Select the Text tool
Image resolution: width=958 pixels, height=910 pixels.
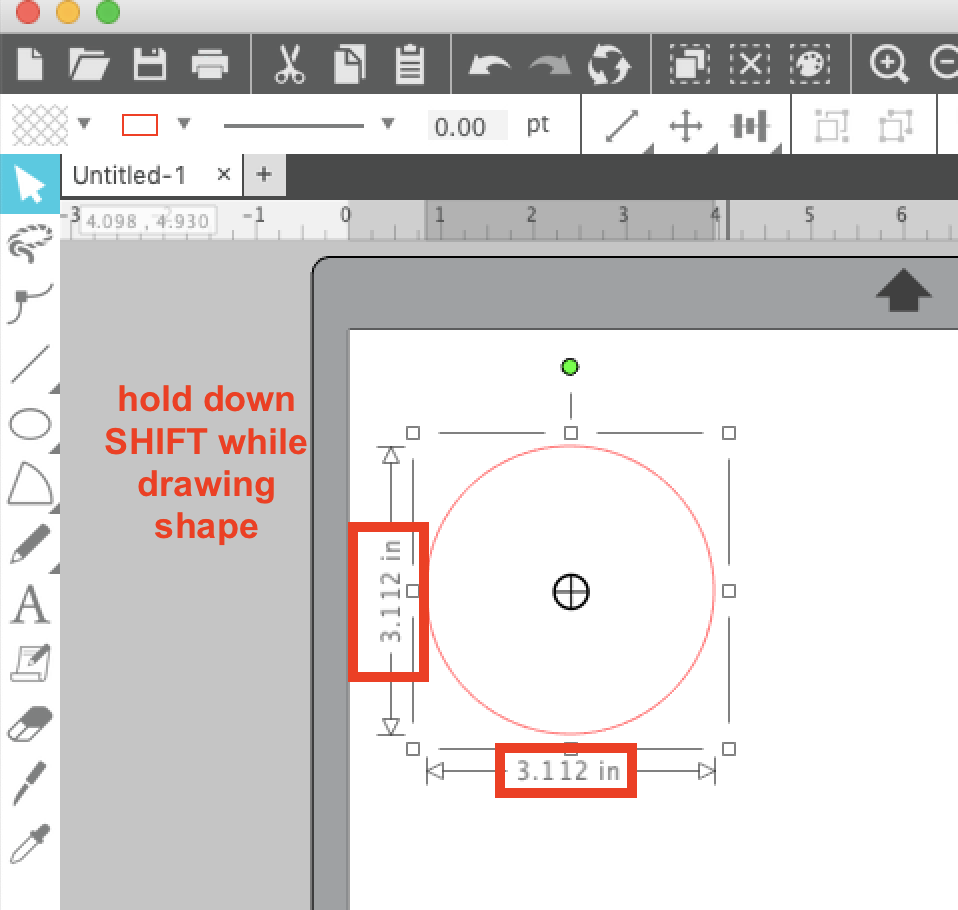pyautogui.click(x=30, y=604)
